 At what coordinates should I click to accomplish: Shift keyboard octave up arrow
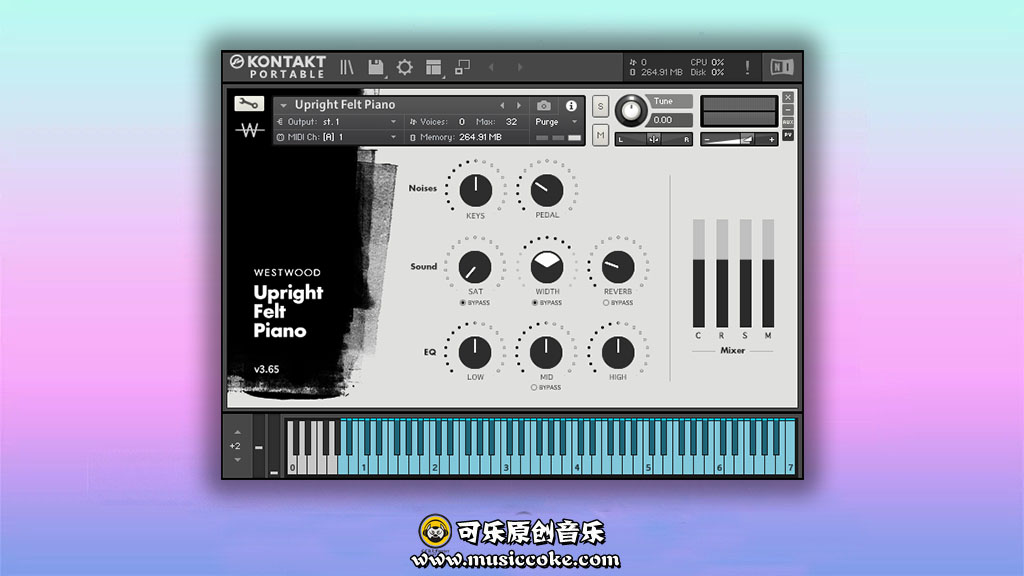click(238, 432)
